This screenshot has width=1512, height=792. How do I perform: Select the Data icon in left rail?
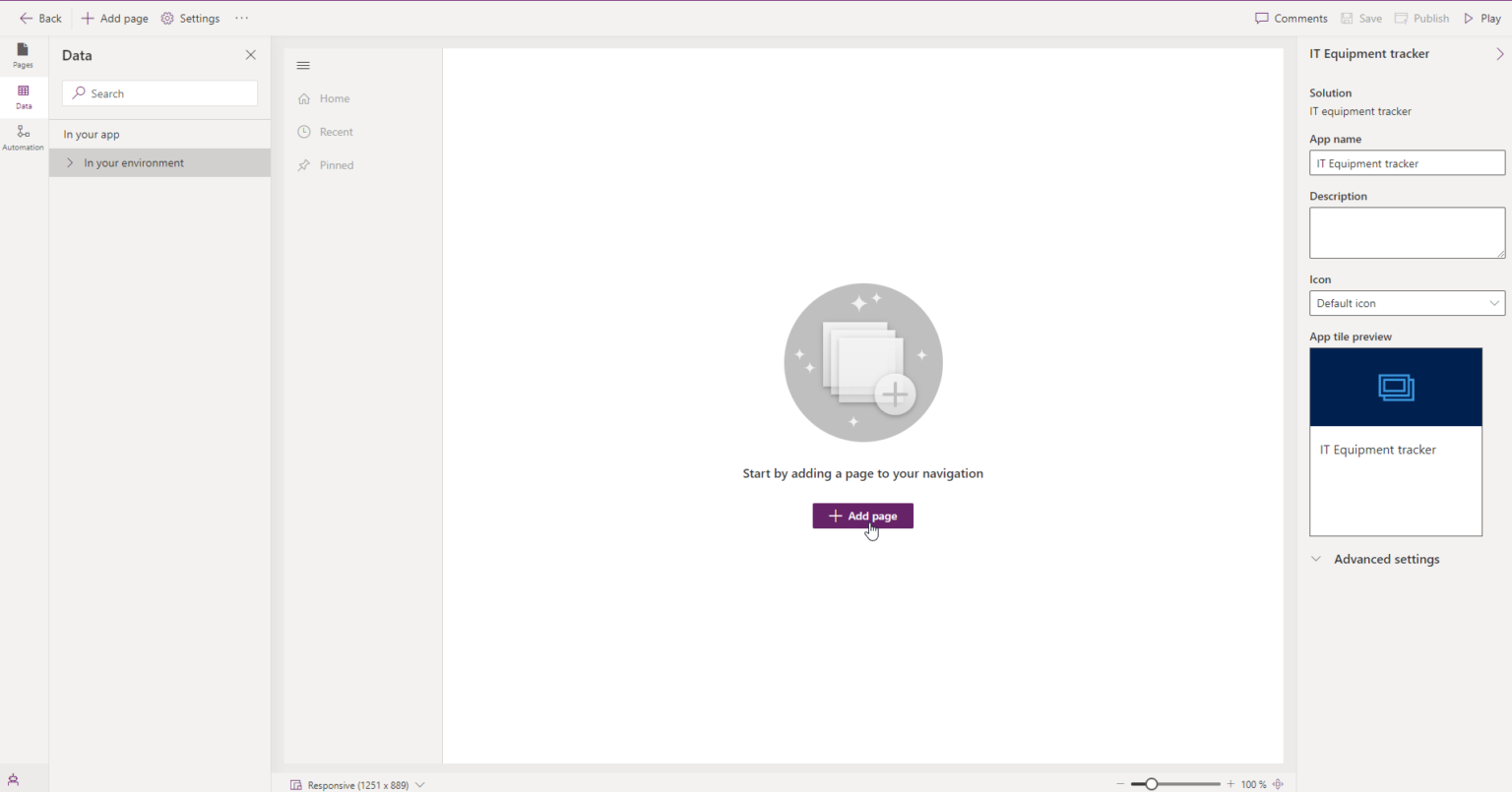click(24, 96)
